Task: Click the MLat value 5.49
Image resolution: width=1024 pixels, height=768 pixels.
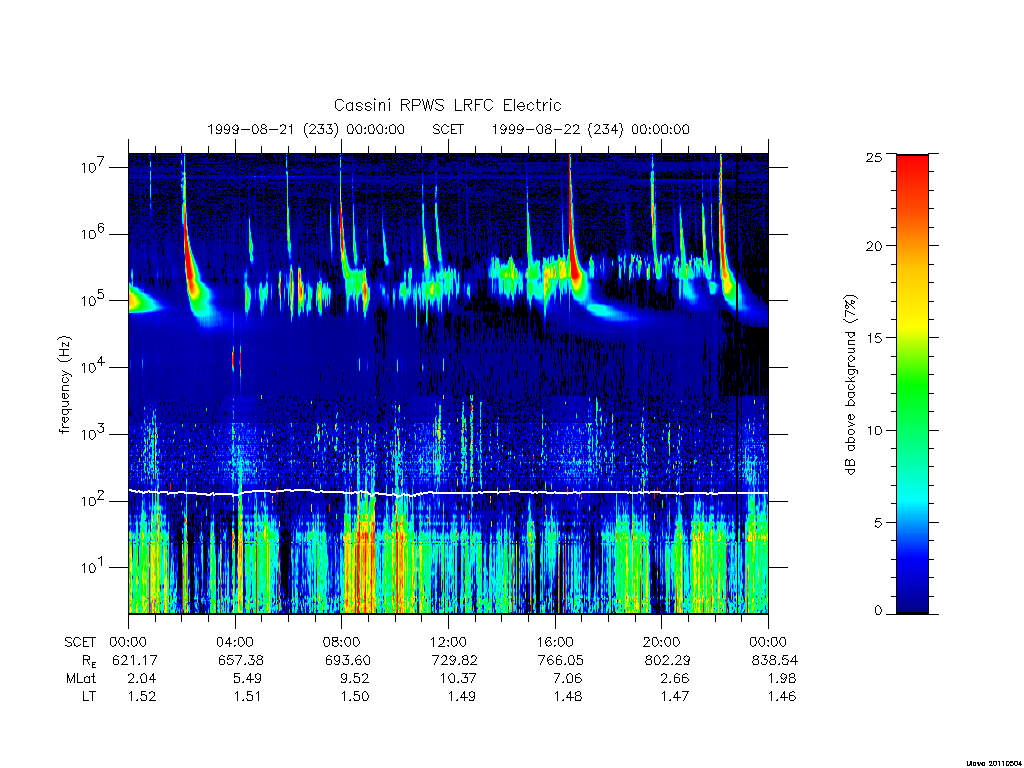Action: pyautogui.click(x=248, y=679)
